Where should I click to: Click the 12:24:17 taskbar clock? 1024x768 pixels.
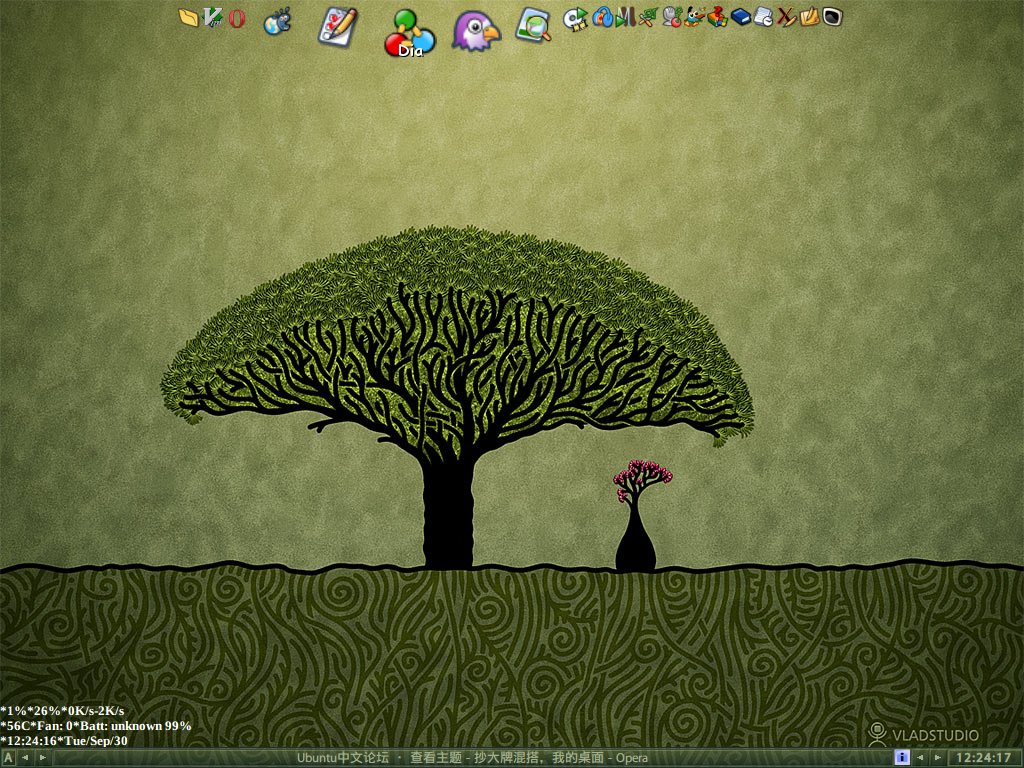click(984, 758)
